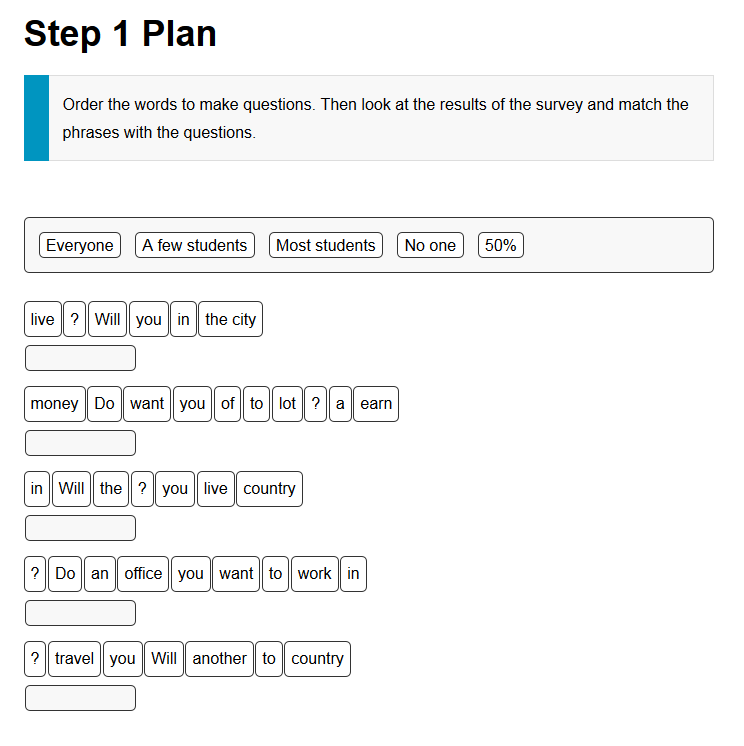Viewport: 744px width, 746px height.
Task: Click the '50%' phrase tile
Action: [x=500, y=245]
